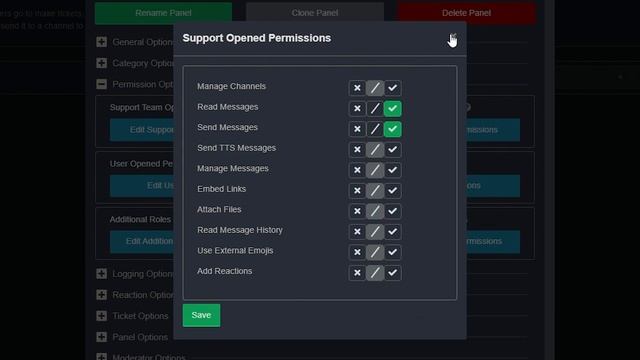Collapse the Permission Options section

pyautogui.click(x=102, y=84)
